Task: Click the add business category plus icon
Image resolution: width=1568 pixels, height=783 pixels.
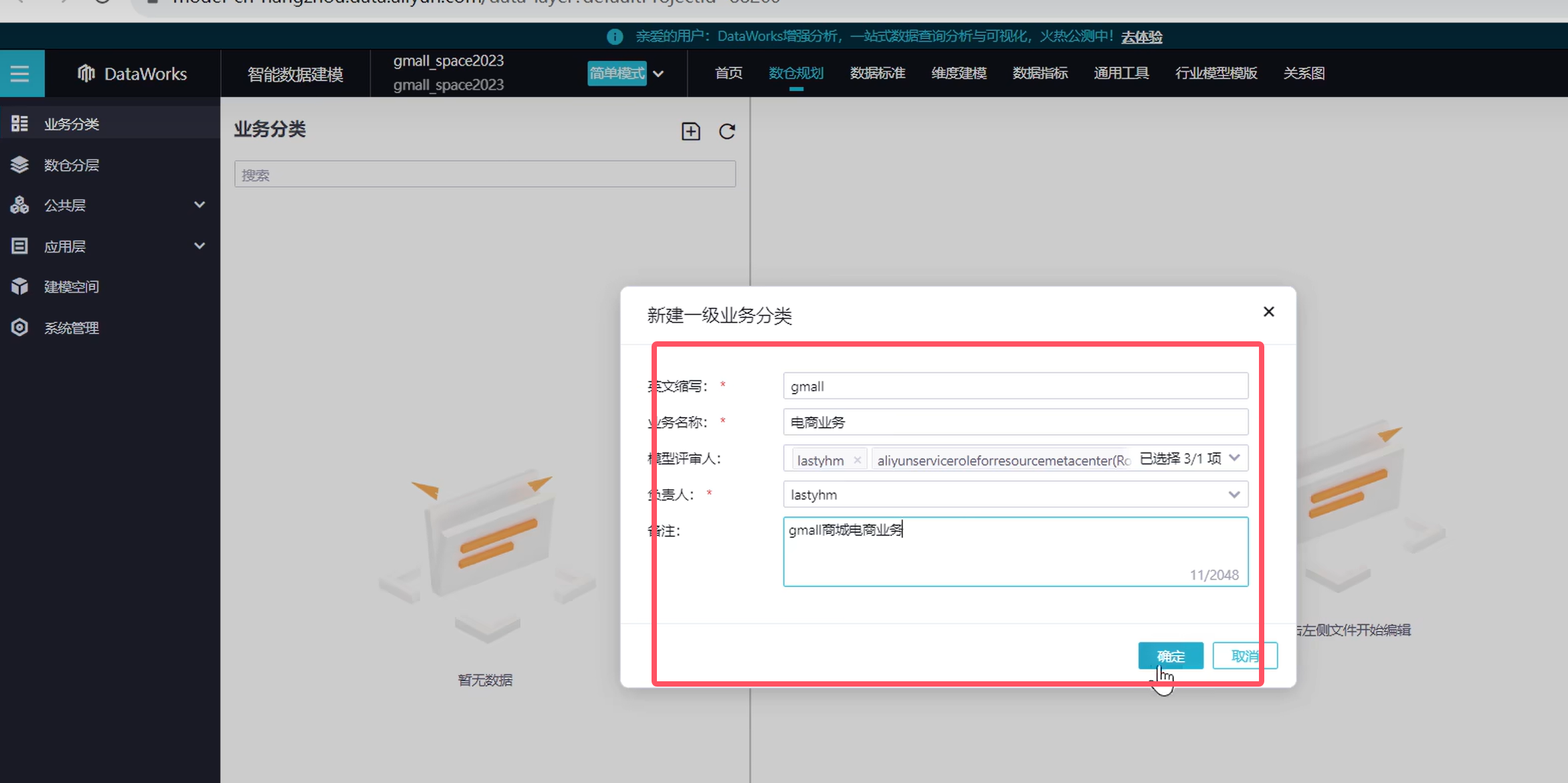Action: point(690,131)
